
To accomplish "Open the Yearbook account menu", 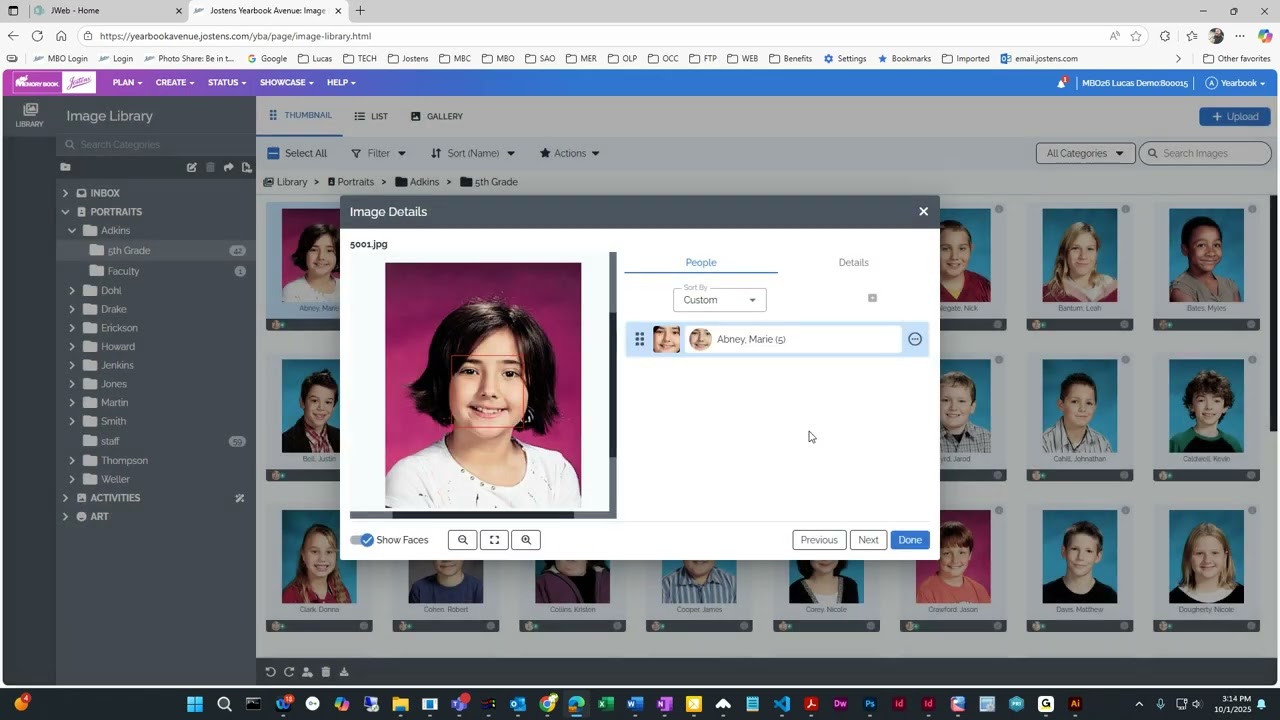I will pos(1235,83).
